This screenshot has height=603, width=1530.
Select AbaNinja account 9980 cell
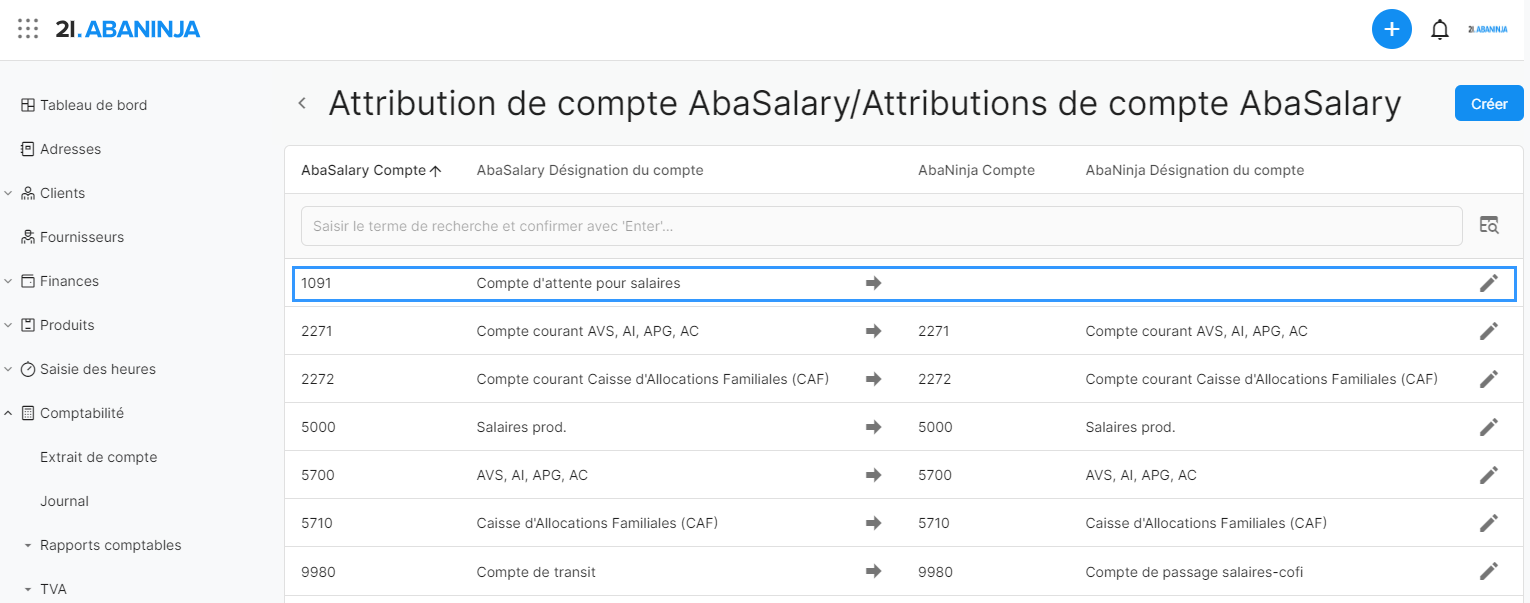[935, 572]
